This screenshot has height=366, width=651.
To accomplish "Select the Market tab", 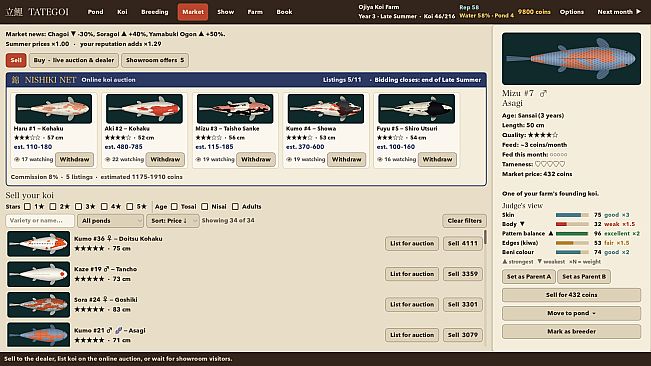I will click(193, 12).
